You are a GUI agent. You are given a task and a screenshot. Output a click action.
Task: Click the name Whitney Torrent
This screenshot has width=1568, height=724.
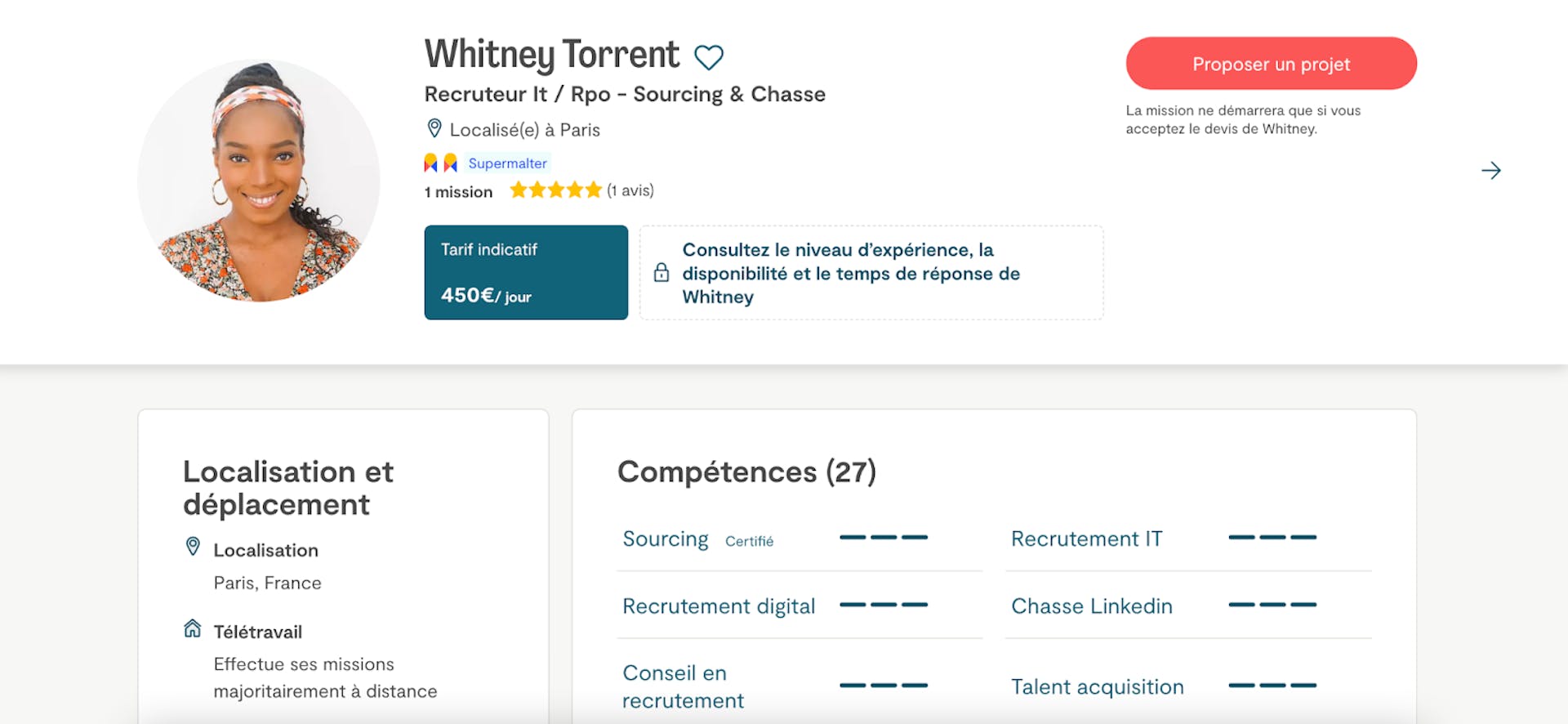click(551, 55)
